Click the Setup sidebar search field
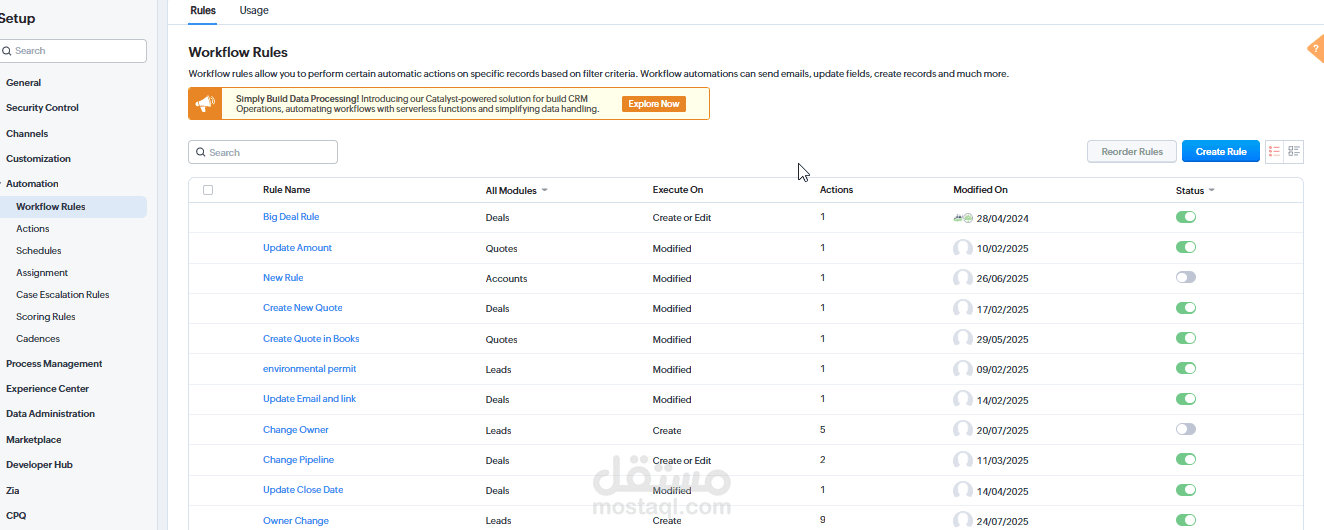This screenshot has width=1324, height=530. tap(72, 51)
